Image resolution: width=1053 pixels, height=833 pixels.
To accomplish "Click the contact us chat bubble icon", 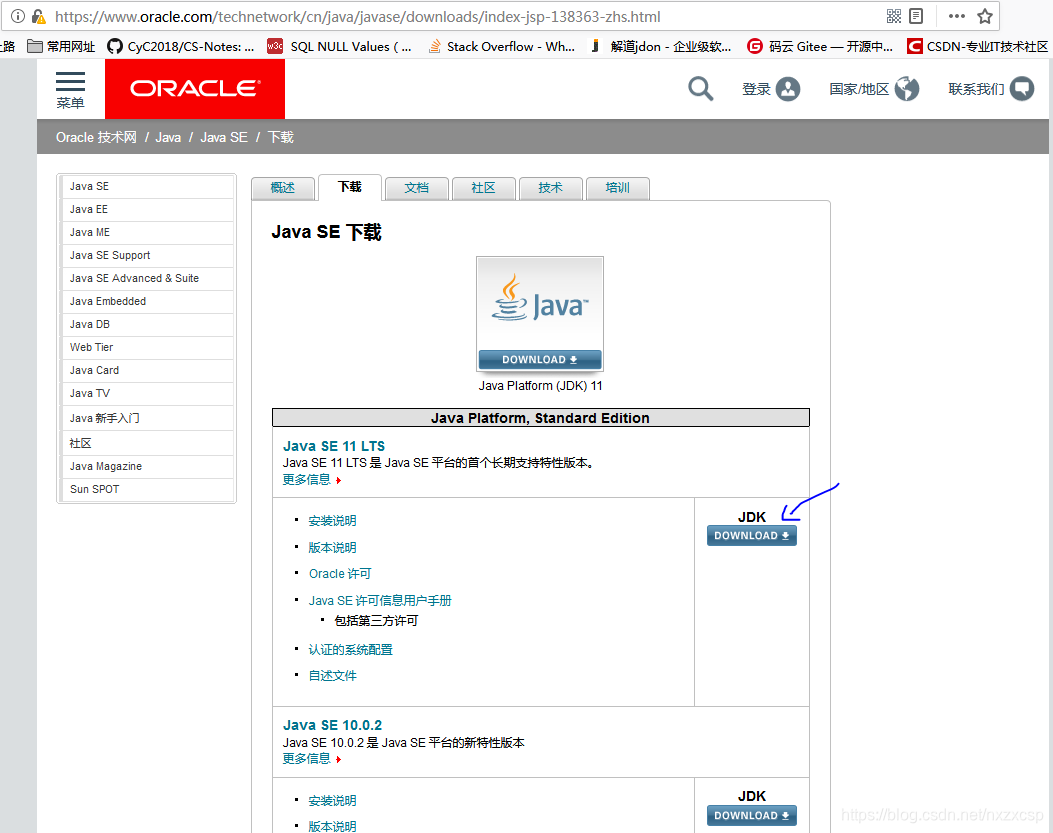I will coord(1022,89).
